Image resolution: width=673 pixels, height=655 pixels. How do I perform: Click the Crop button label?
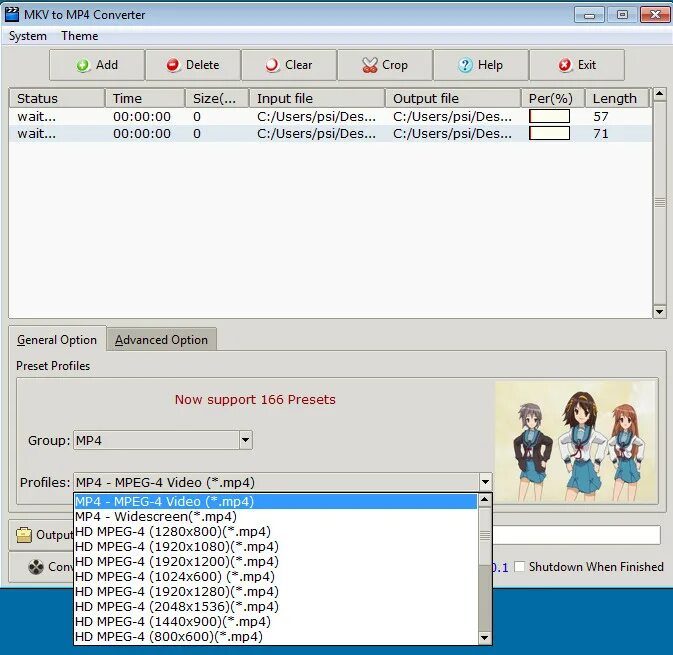tap(395, 65)
